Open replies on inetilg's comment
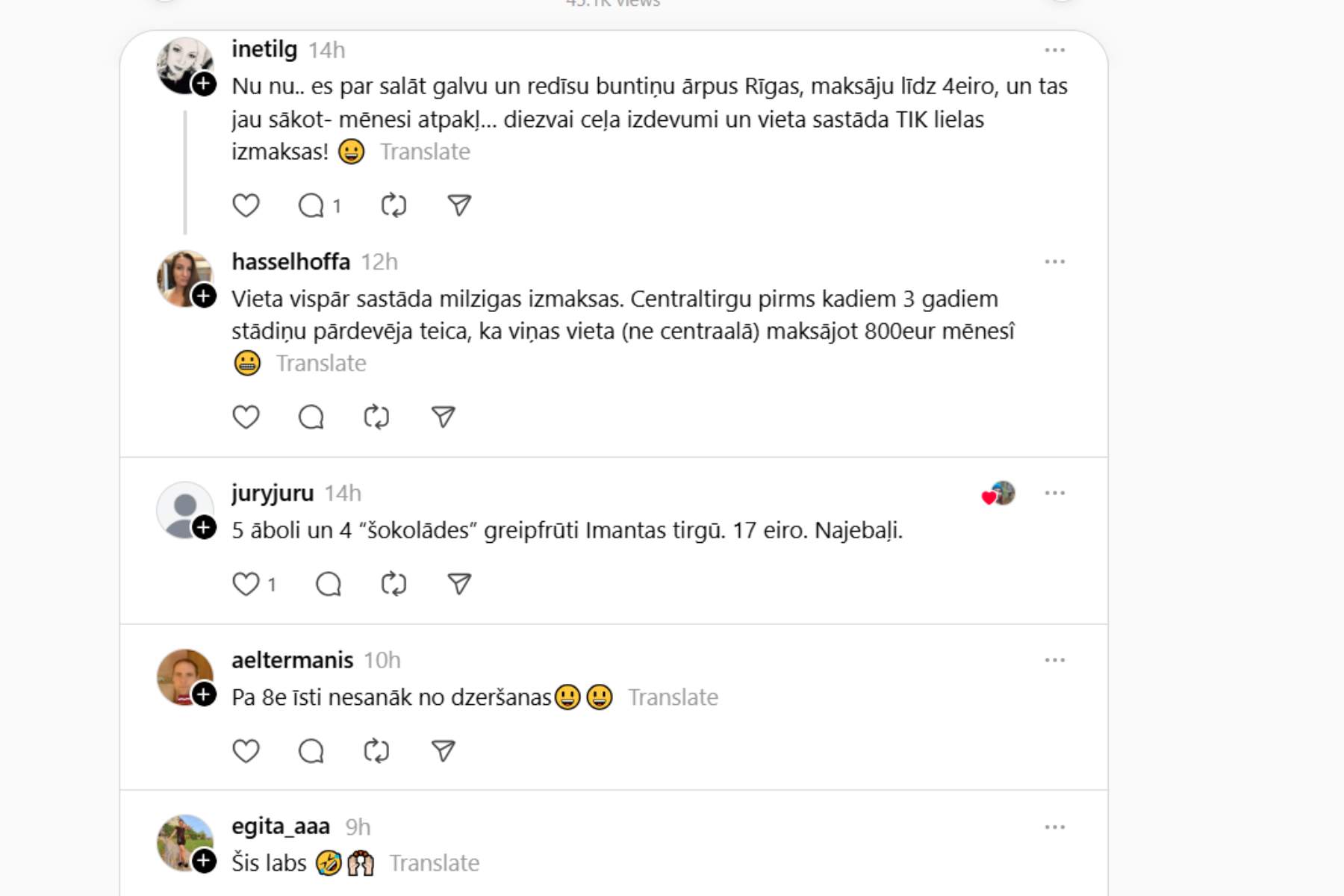Image resolution: width=1344 pixels, height=896 pixels. (x=312, y=205)
